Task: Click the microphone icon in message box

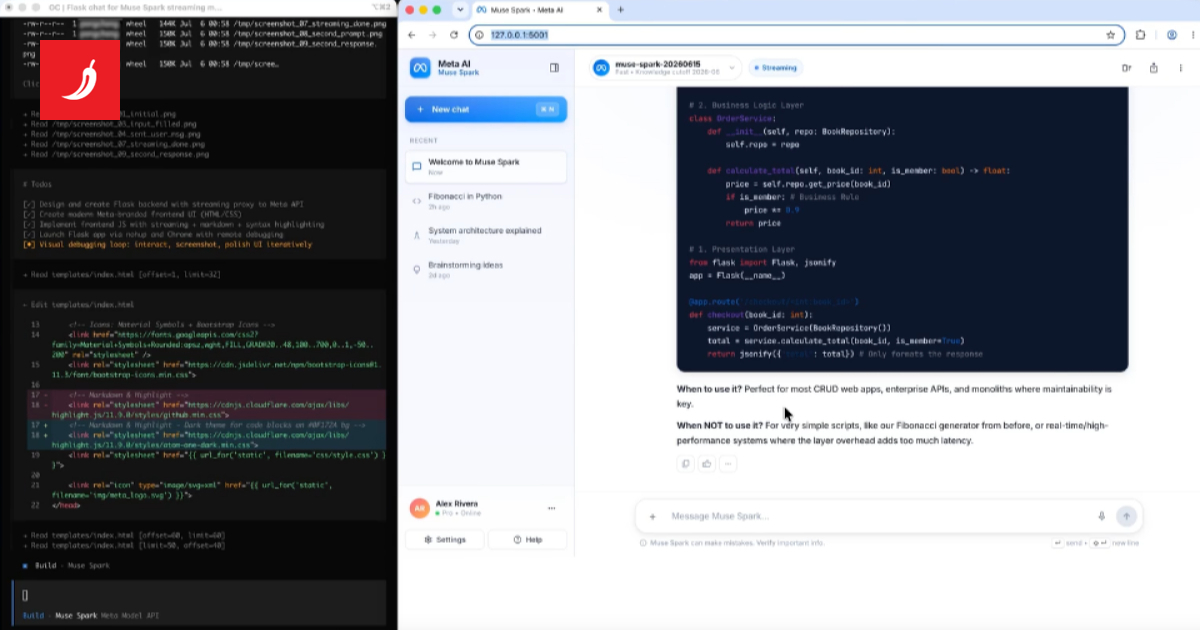Action: tap(1101, 517)
